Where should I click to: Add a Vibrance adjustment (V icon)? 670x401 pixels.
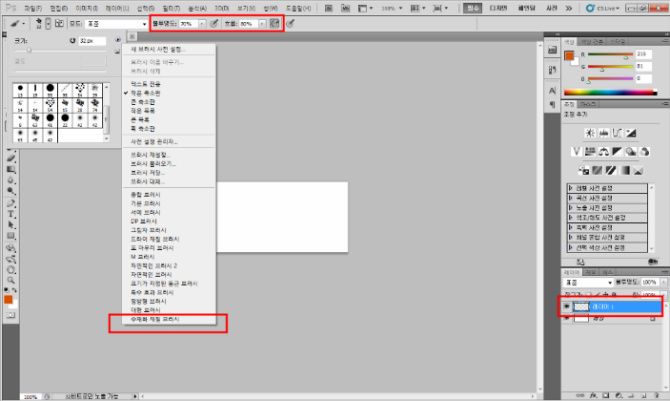[x=576, y=151]
